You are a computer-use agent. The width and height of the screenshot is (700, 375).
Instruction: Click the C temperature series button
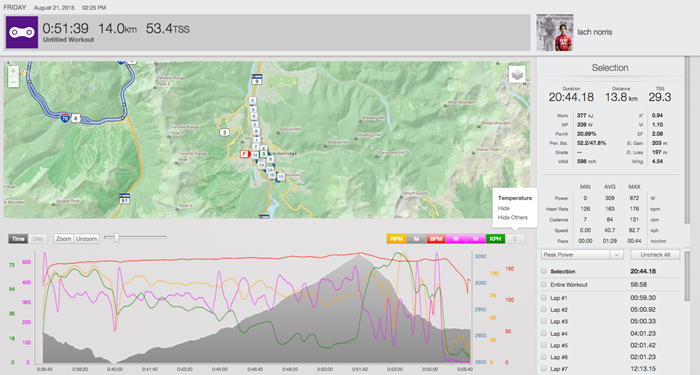tap(515, 239)
